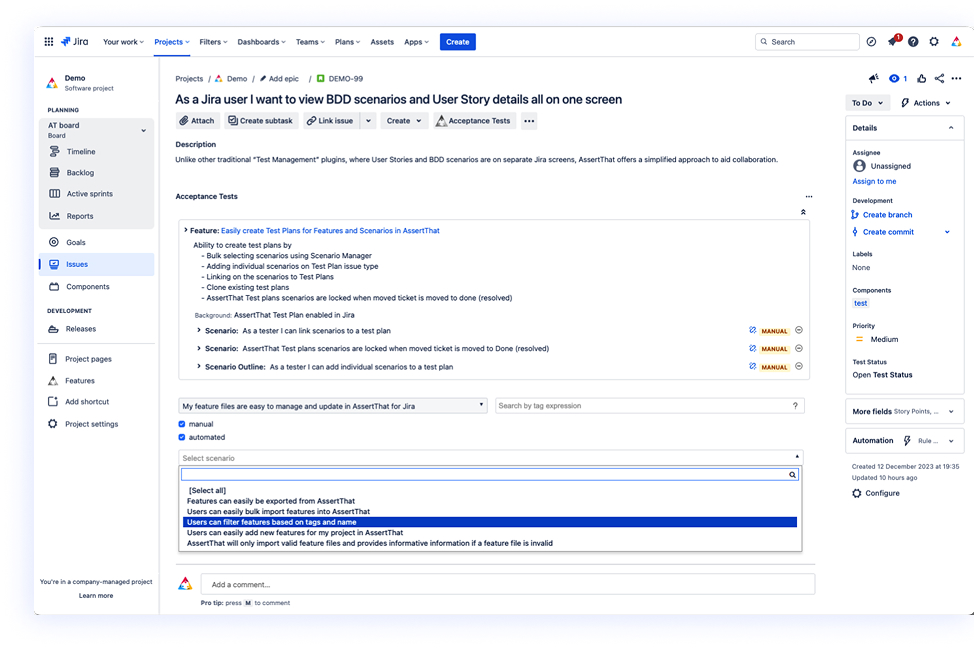Open the app switcher grid icon
The image size is (974, 649).
pos(48,42)
